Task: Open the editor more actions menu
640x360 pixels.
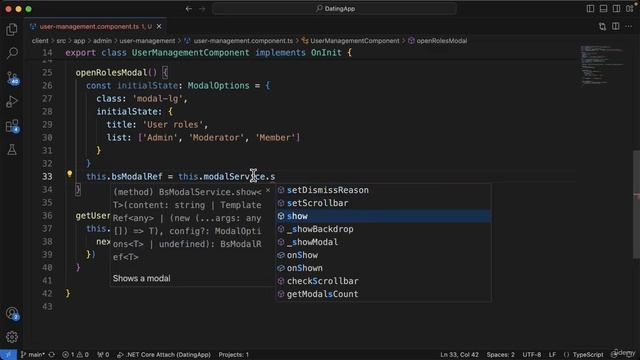Action: (629, 27)
